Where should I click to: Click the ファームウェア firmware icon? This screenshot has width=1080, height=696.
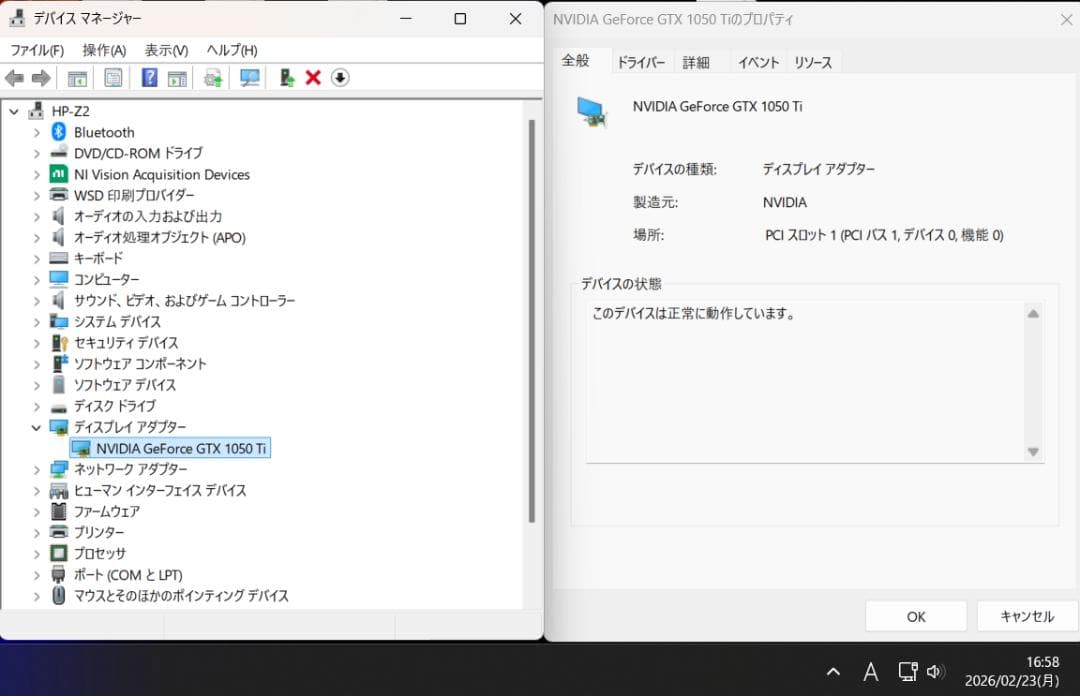pyautogui.click(x=59, y=511)
